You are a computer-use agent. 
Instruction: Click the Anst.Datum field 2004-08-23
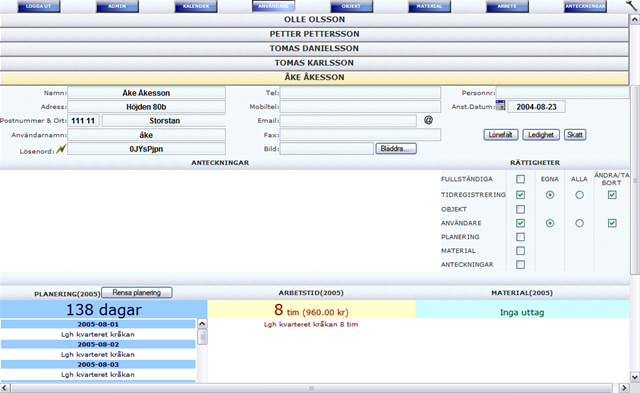pos(536,107)
